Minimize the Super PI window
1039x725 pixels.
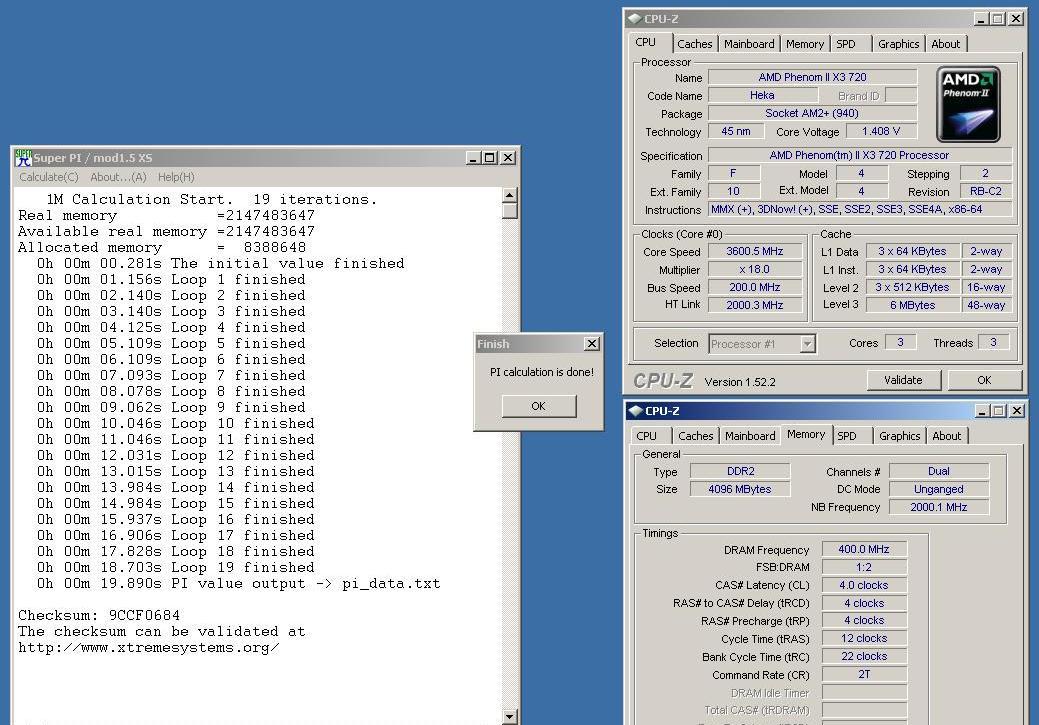[472, 158]
